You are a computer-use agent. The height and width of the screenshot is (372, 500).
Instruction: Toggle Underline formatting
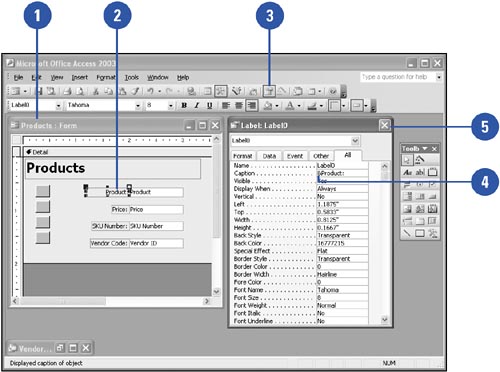tap(209, 106)
